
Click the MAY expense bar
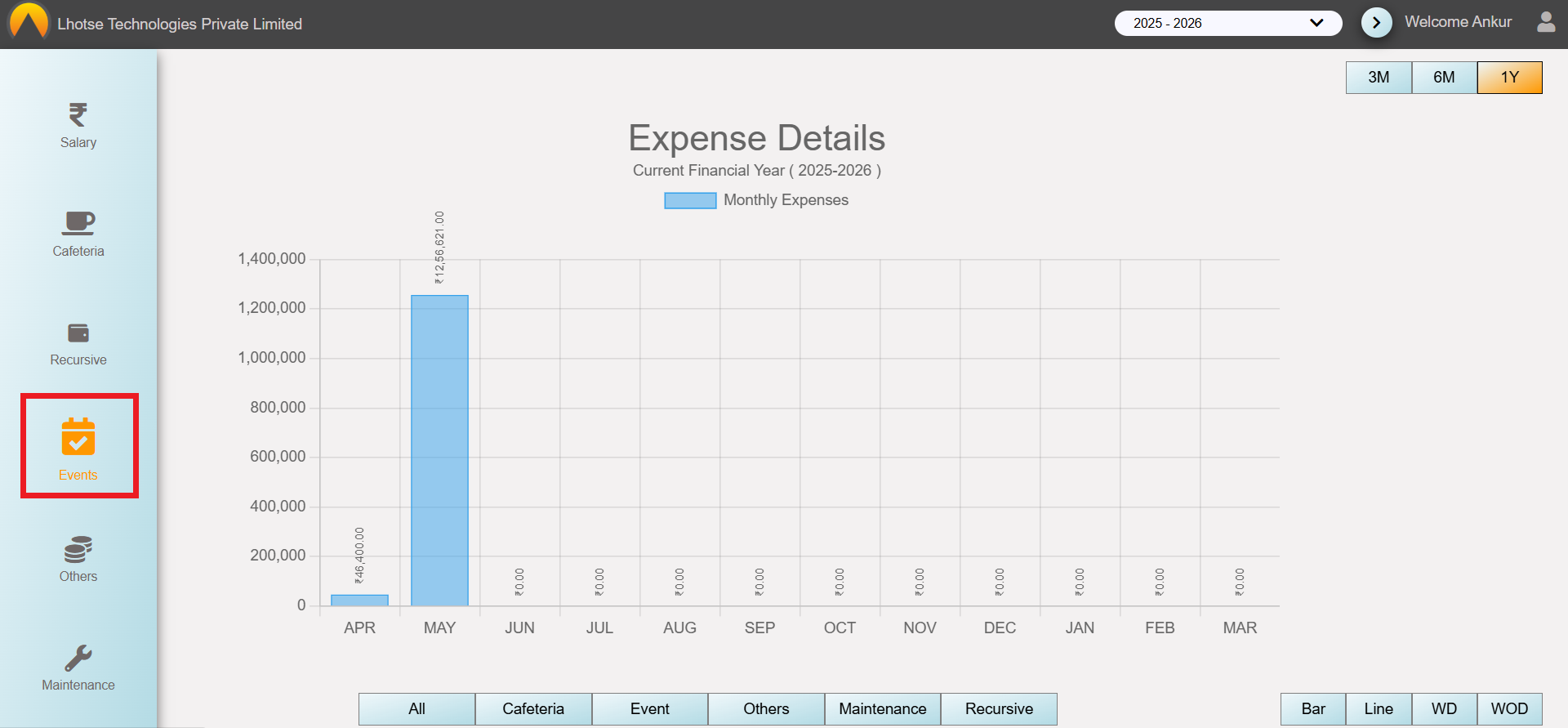(x=439, y=450)
